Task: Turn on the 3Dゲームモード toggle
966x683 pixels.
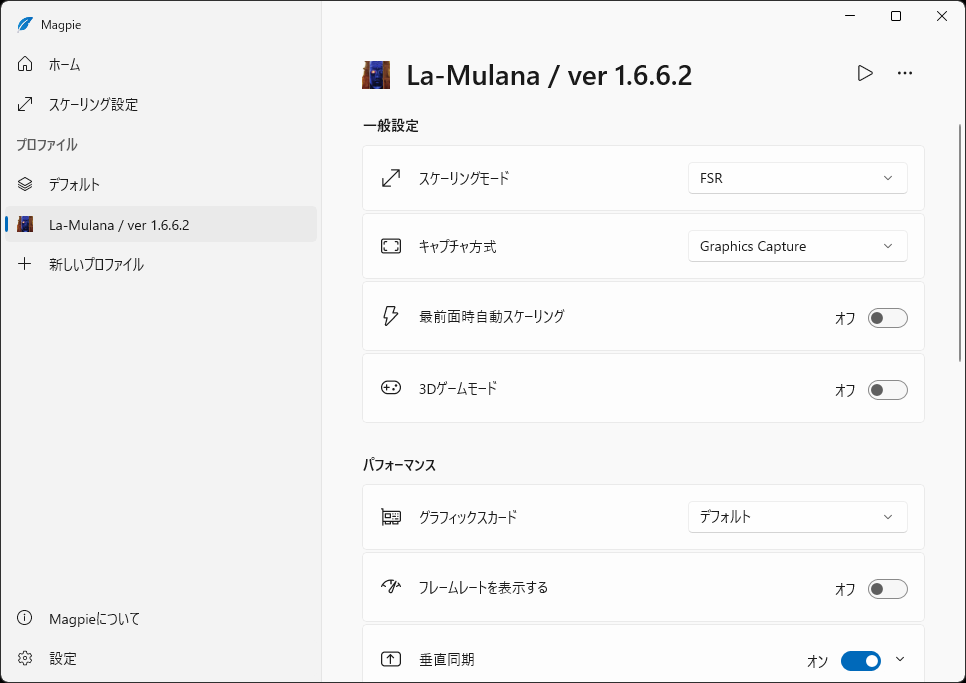Action: click(887, 389)
